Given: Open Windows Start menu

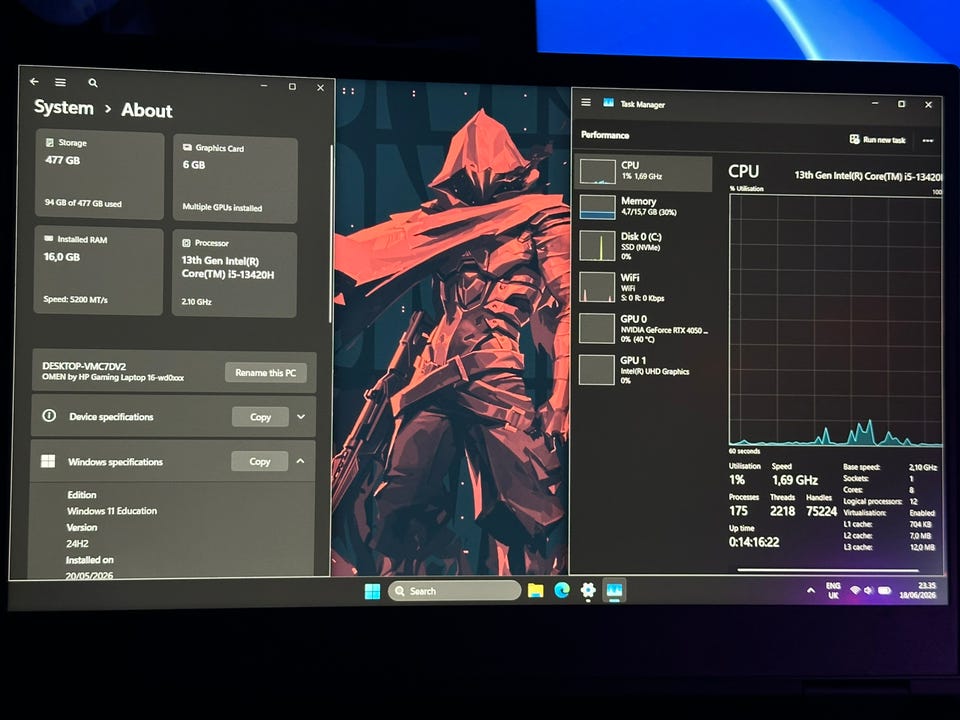Looking at the screenshot, I should click(372, 591).
